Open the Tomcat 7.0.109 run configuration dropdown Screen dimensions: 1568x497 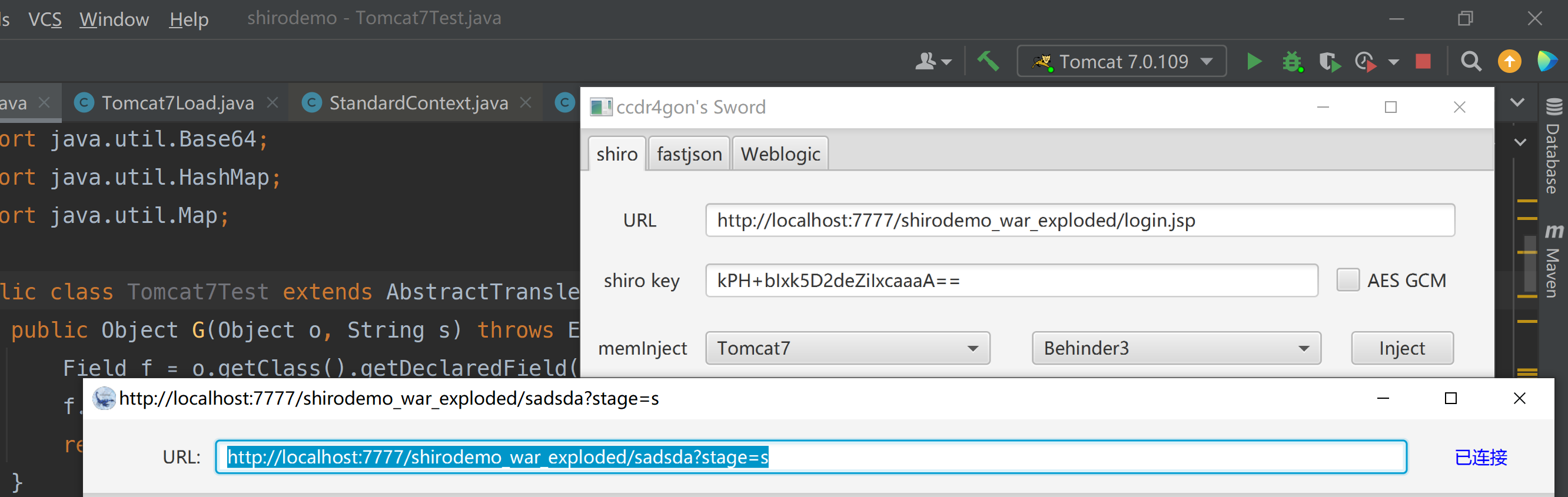[1121, 61]
